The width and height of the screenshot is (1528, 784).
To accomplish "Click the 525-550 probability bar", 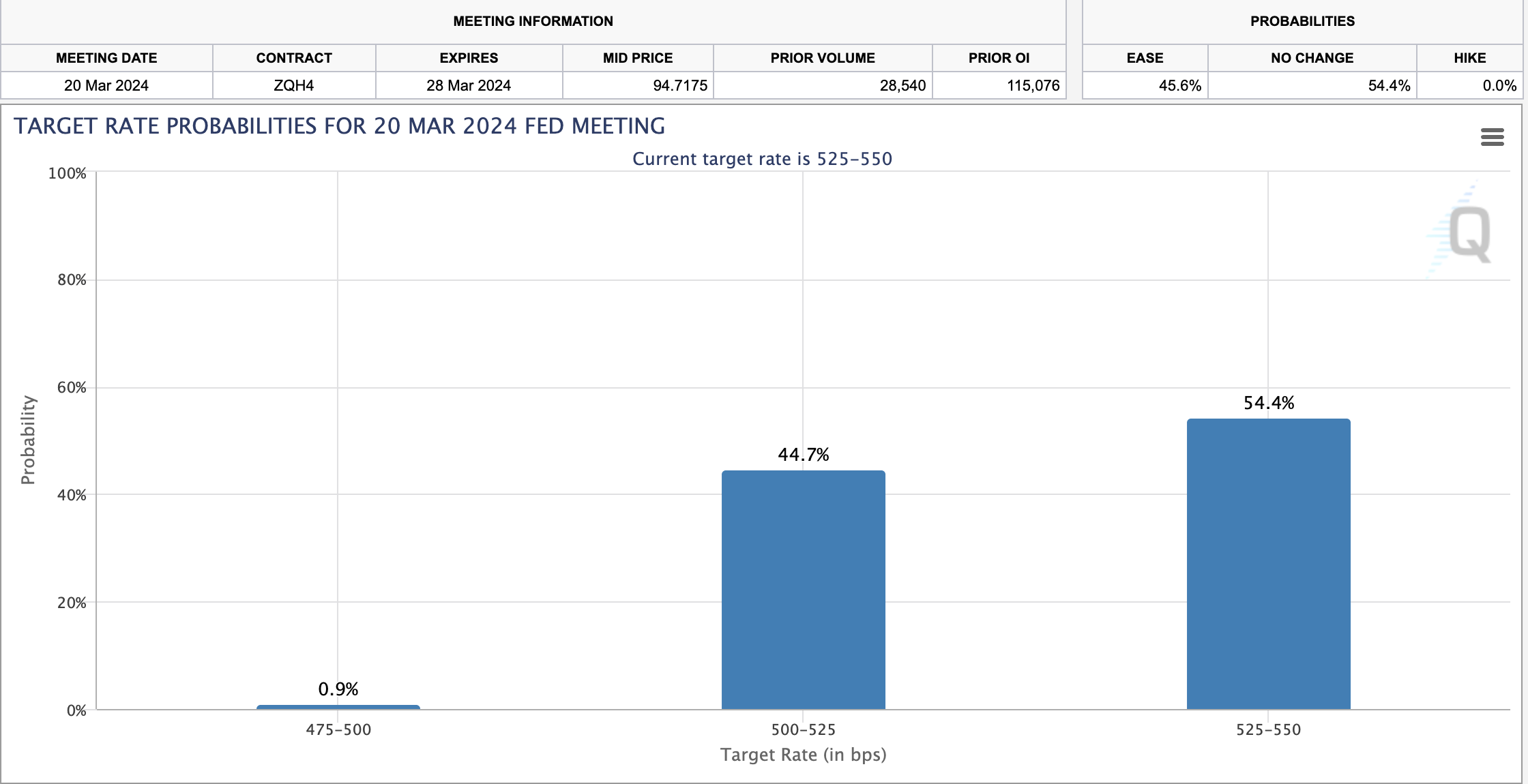I will click(1268, 564).
